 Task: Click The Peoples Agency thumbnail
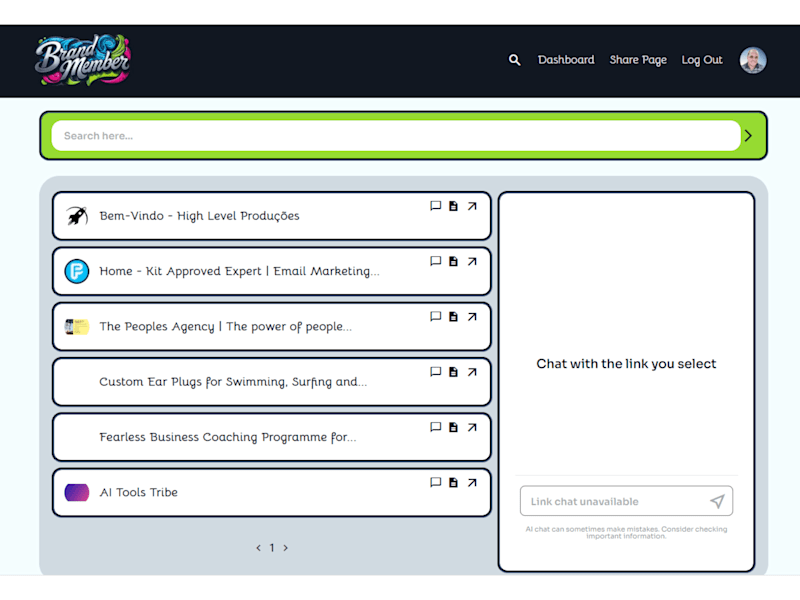(77, 327)
